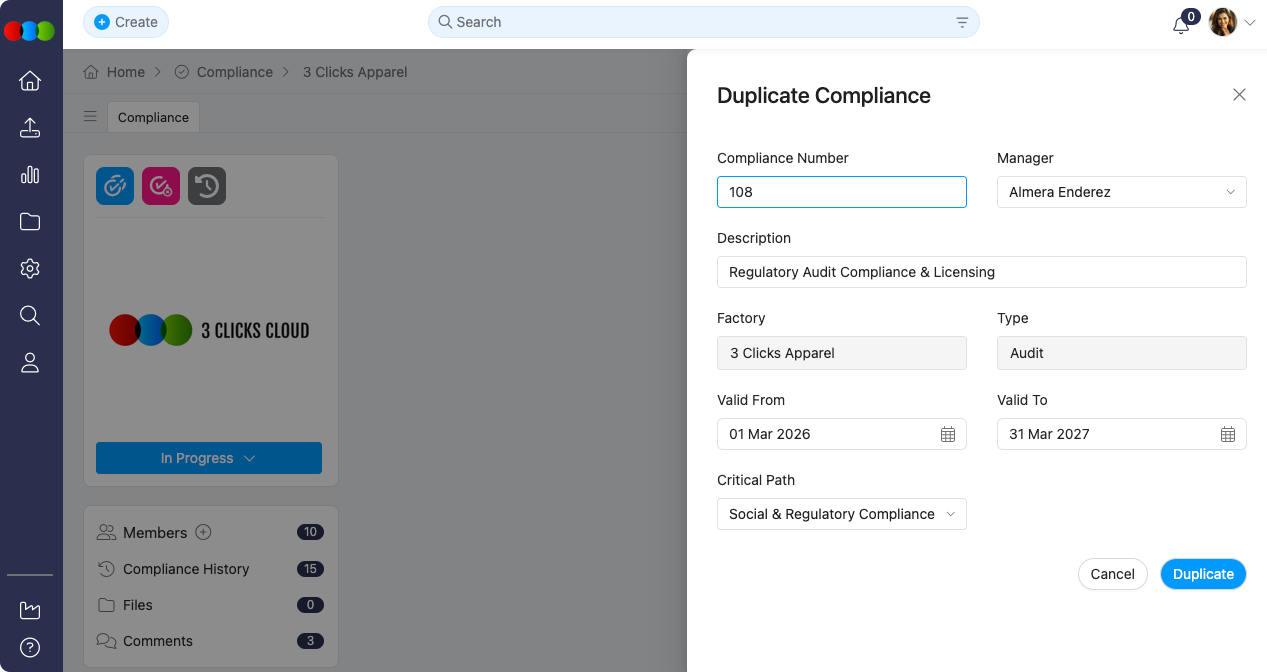Open the Analytics bar-chart icon
Viewport: 1267px width, 672px height.
(30, 174)
